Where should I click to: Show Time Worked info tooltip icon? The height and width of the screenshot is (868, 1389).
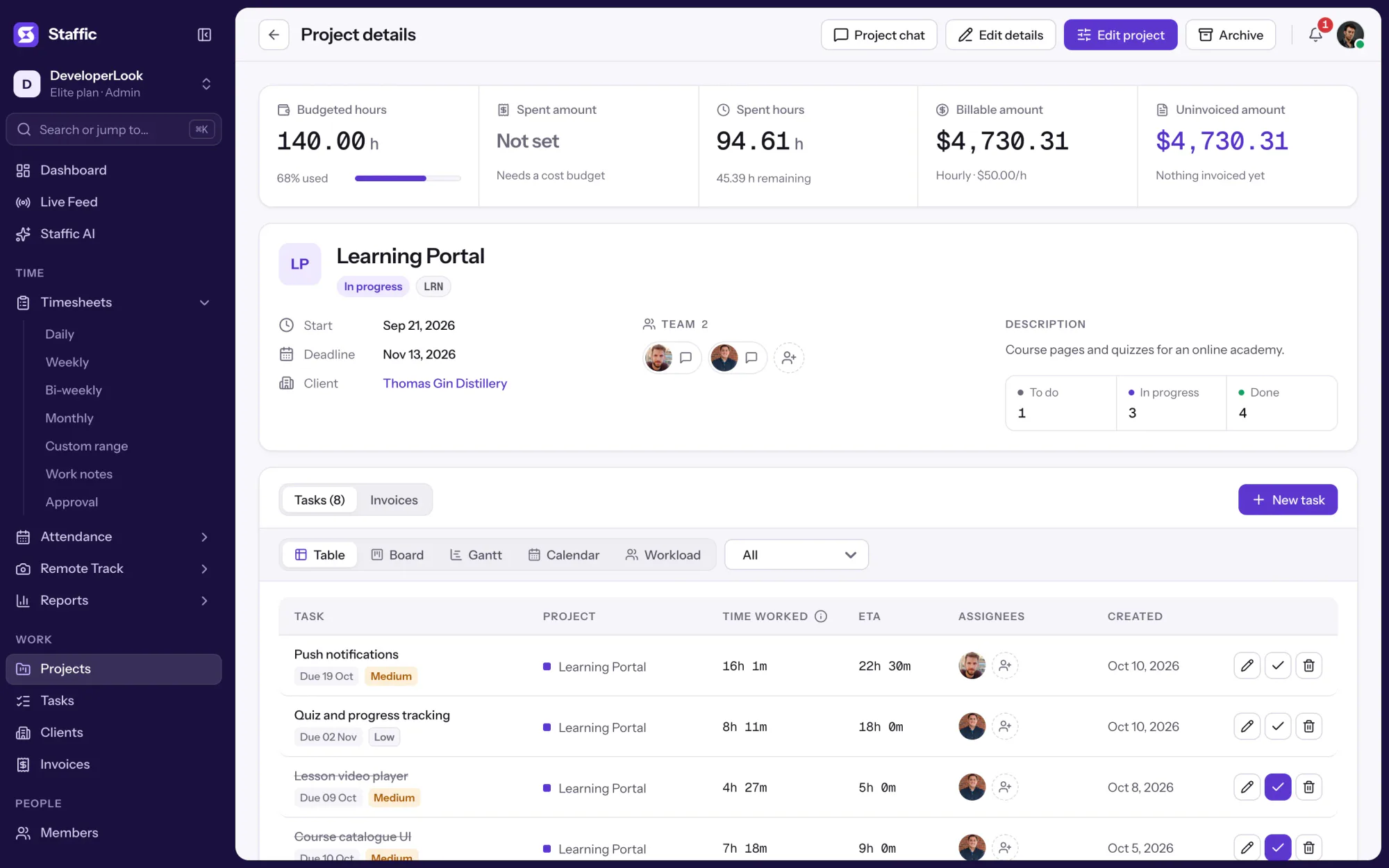click(821, 616)
